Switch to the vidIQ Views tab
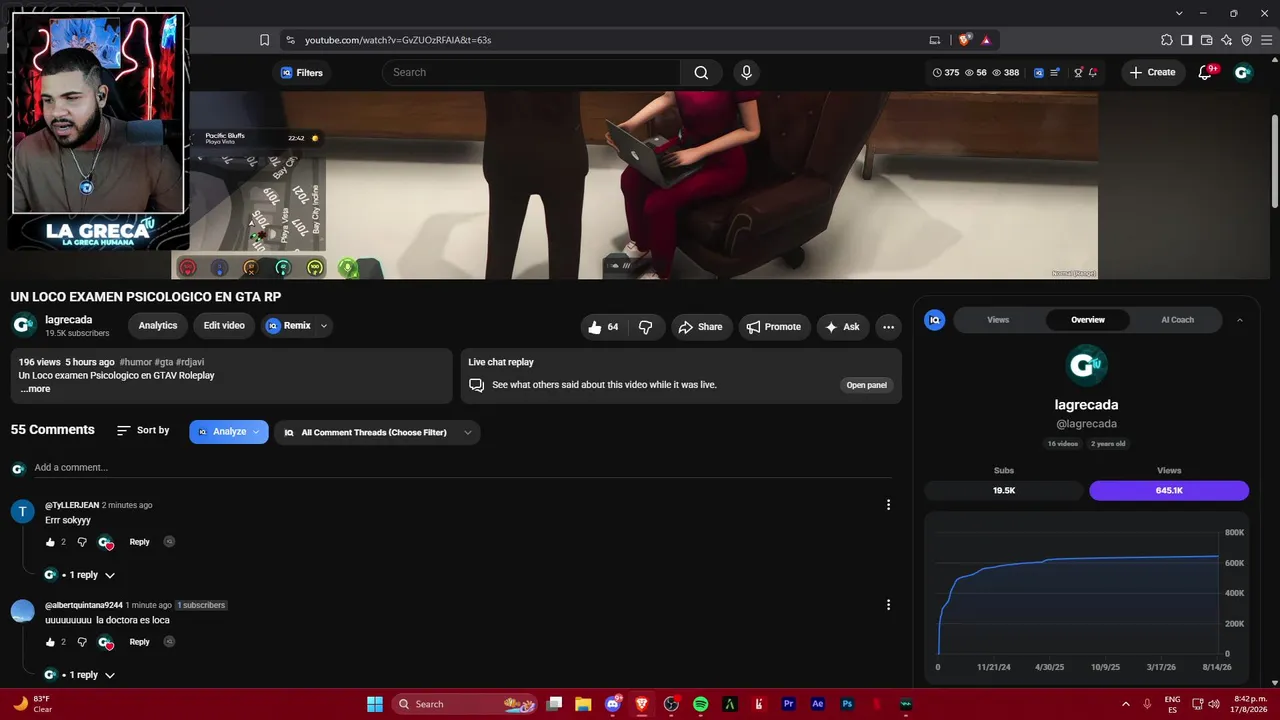Screen dimensions: 1280x720 click(998, 320)
